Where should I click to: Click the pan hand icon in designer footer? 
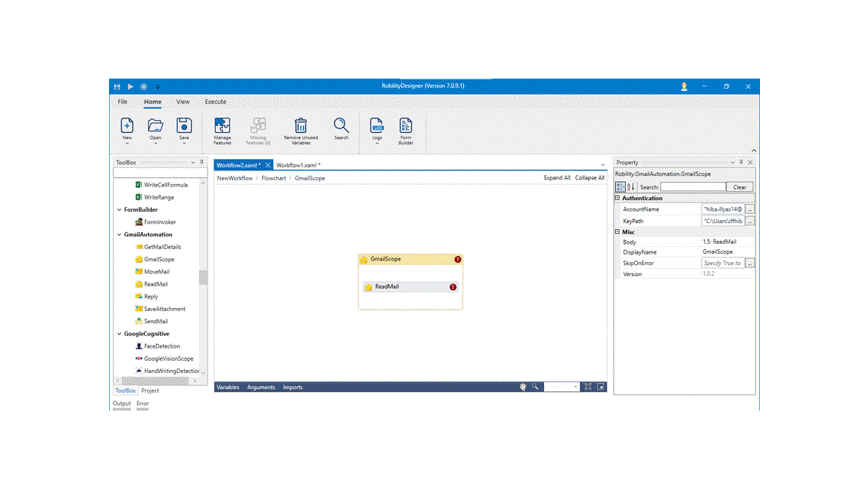point(523,387)
